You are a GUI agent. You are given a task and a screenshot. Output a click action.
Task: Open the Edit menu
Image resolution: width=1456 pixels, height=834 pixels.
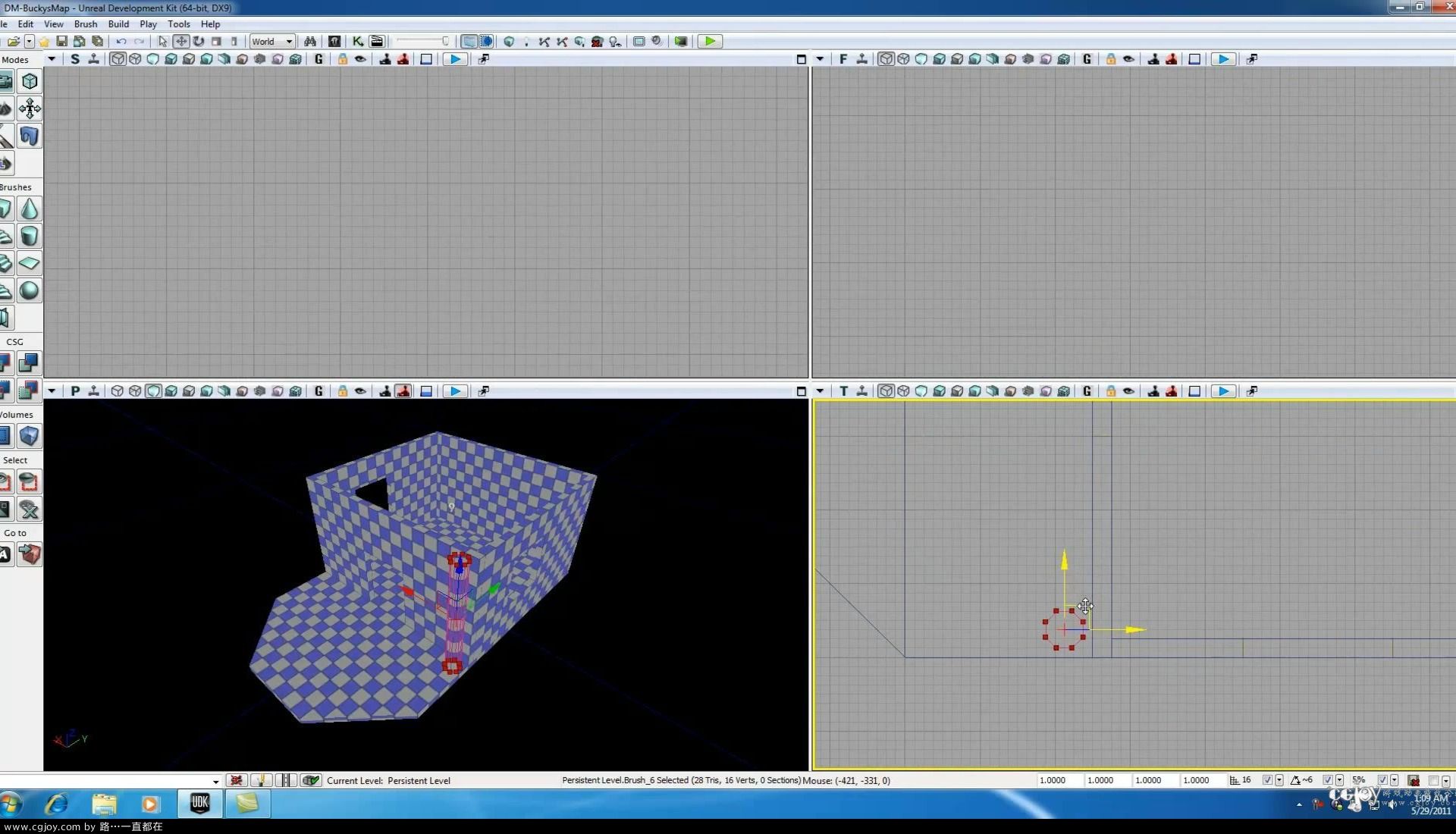tap(26, 24)
